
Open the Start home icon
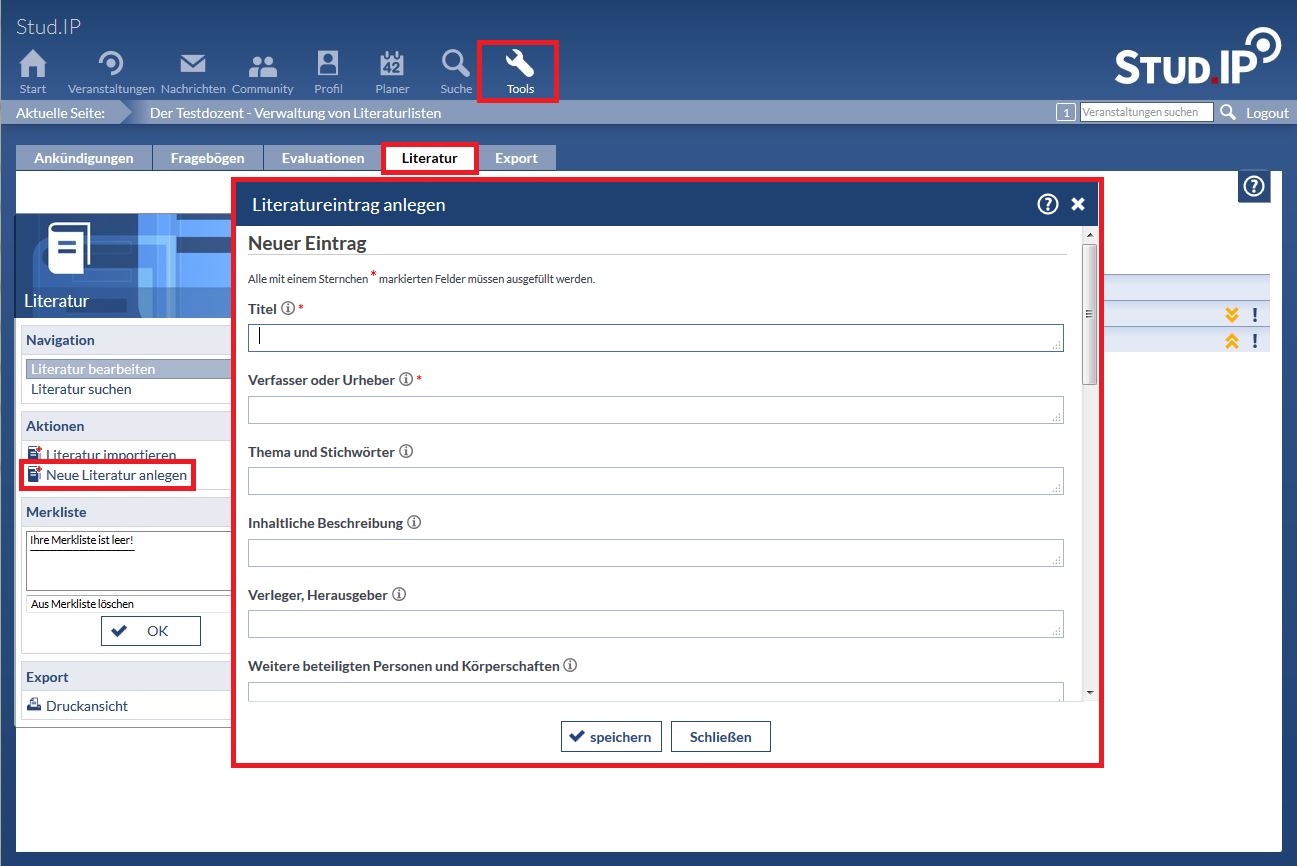point(33,65)
